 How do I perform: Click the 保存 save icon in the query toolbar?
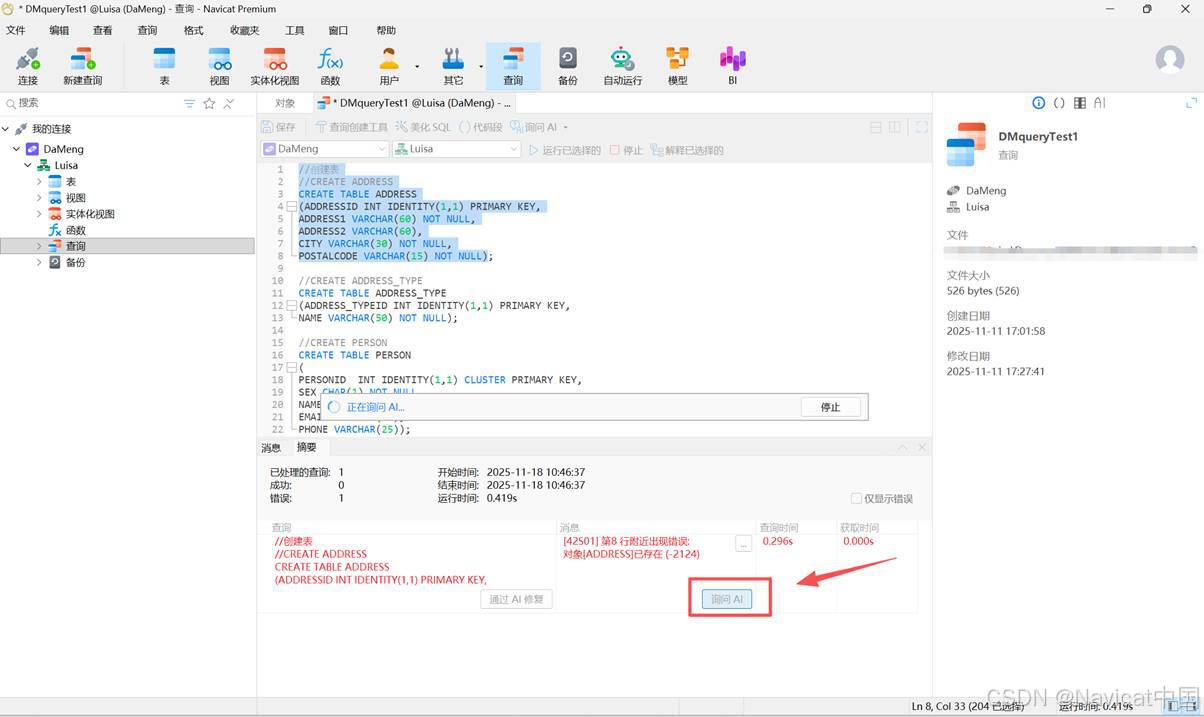click(x=279, y=127)
